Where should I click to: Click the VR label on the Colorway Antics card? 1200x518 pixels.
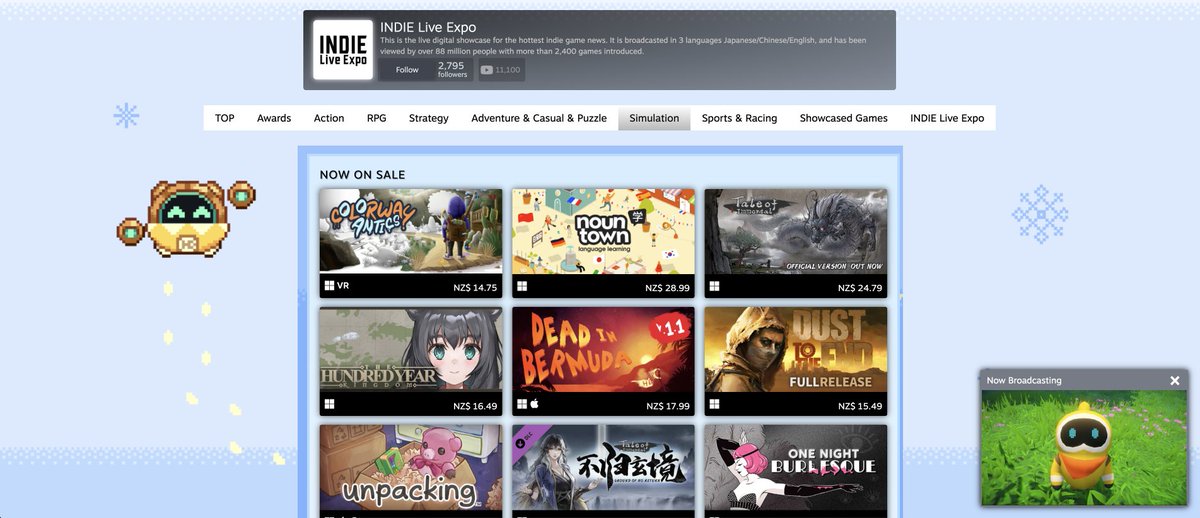[x=343, y=286]
